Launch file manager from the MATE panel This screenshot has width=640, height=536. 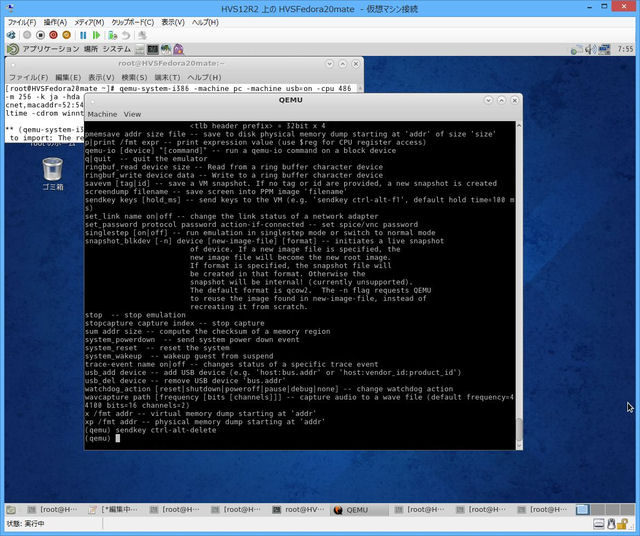140,49
